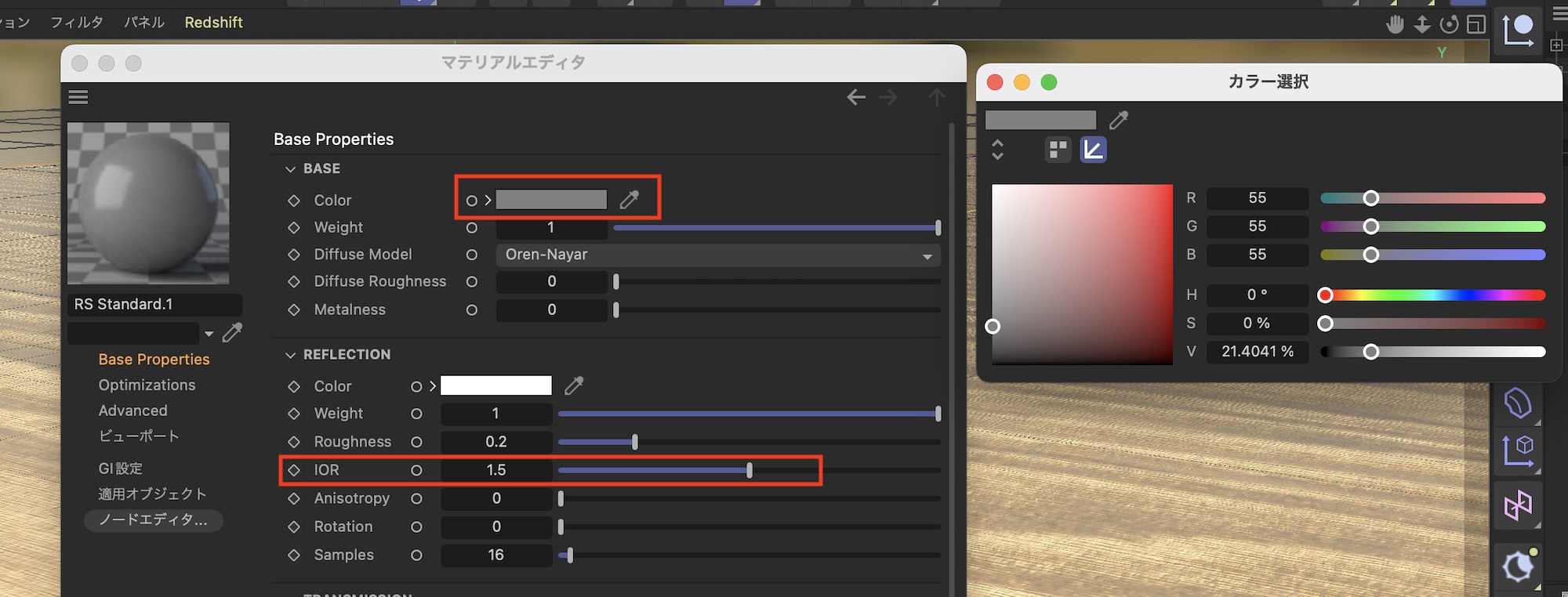The image size is (1568, 597).
Task: Click the ノードエディタ... button
Action: (153, 520)
